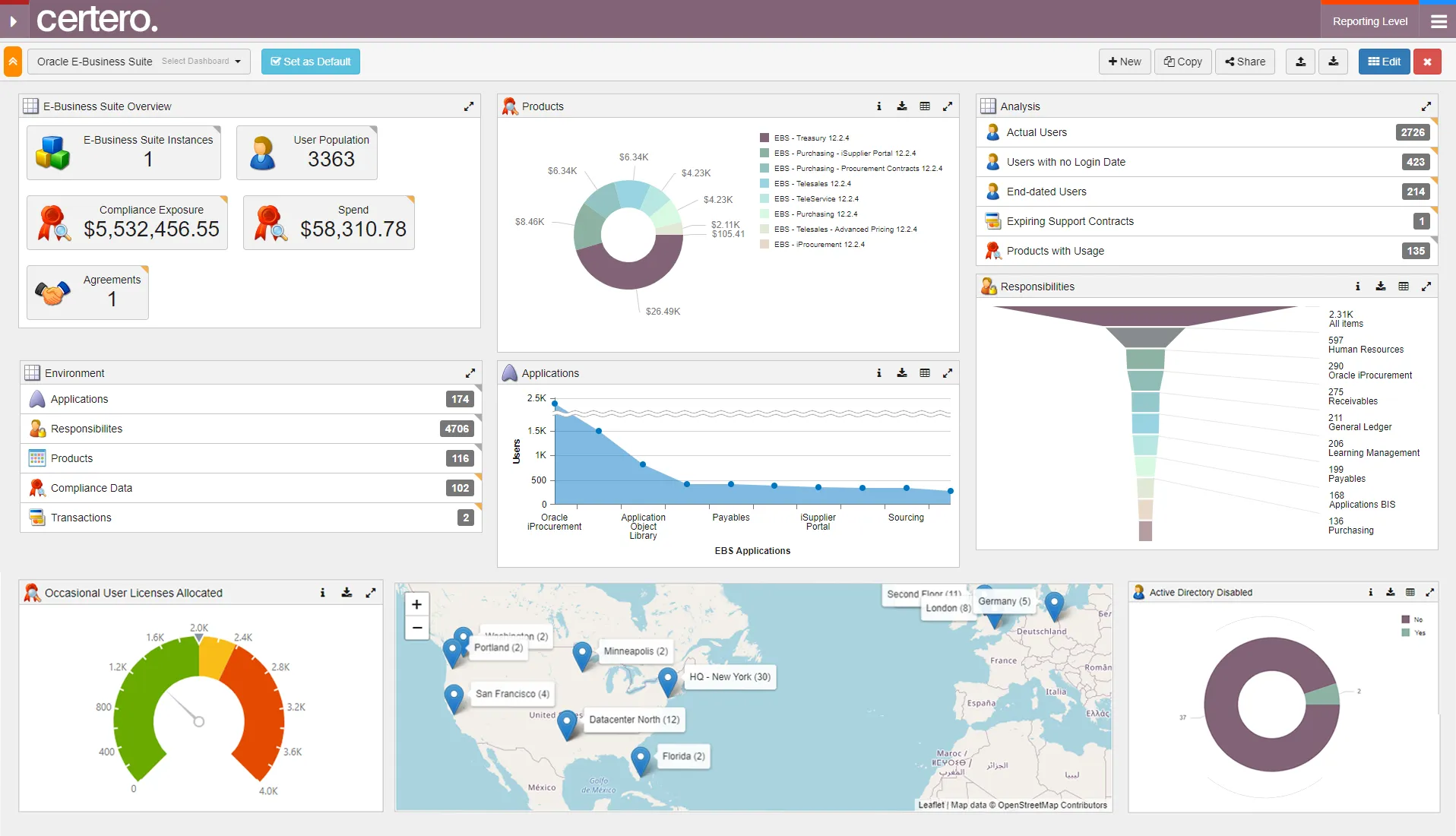Expand the E-Business Suite Overview panel

click(x=469, y=106)
